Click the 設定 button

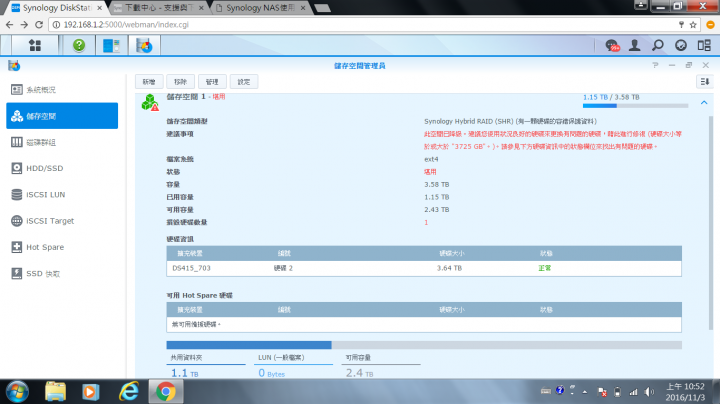(243, 82)
